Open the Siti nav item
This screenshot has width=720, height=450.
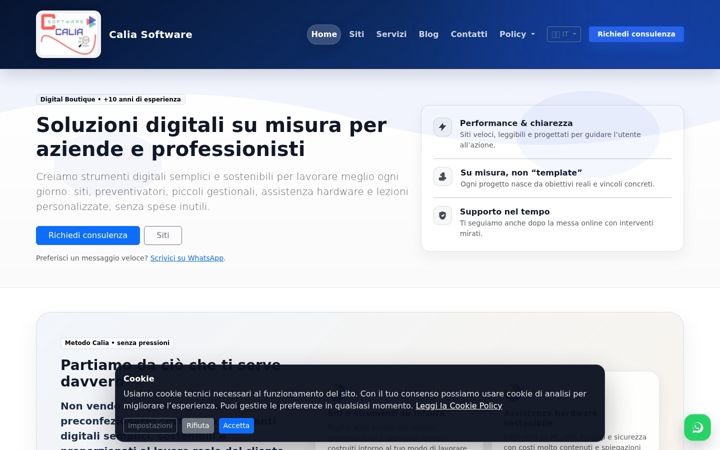pos(356,34)
